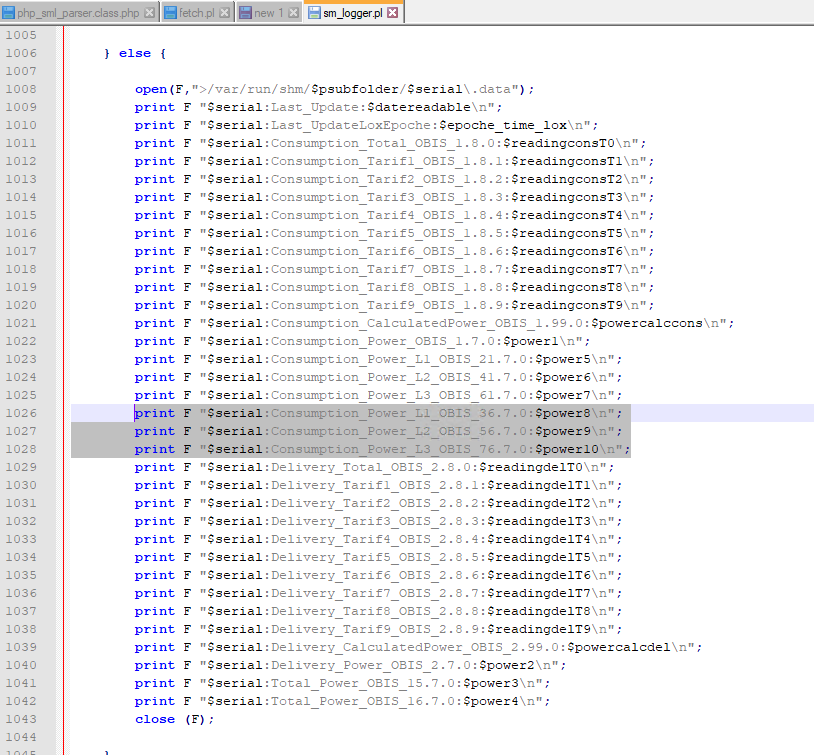Image resolution: width=814 pixels, height=755 pixels.
Task: Click '$power1' variable on line 1022
Action: click(x=531, y=342)
